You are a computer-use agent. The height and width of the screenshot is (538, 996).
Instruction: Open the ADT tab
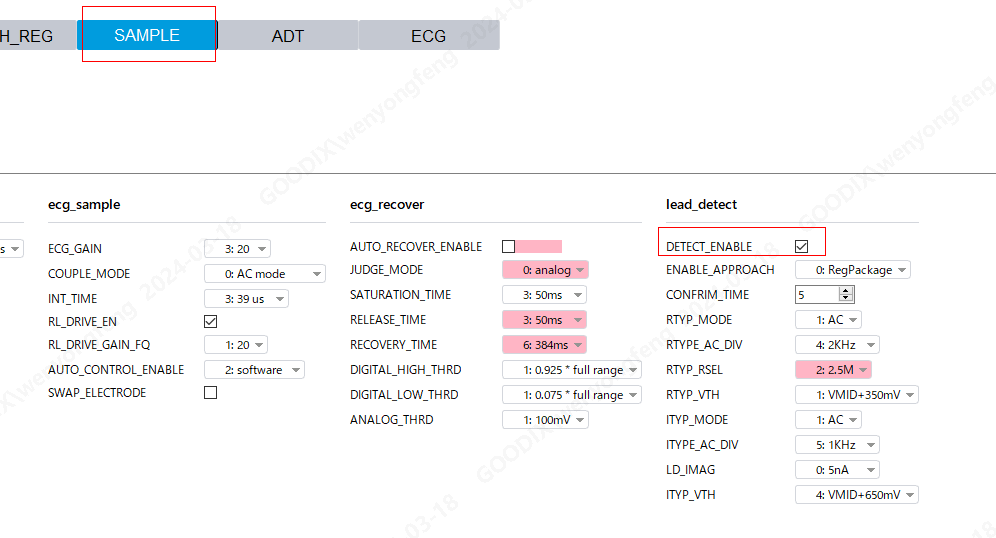coord(288,36)
